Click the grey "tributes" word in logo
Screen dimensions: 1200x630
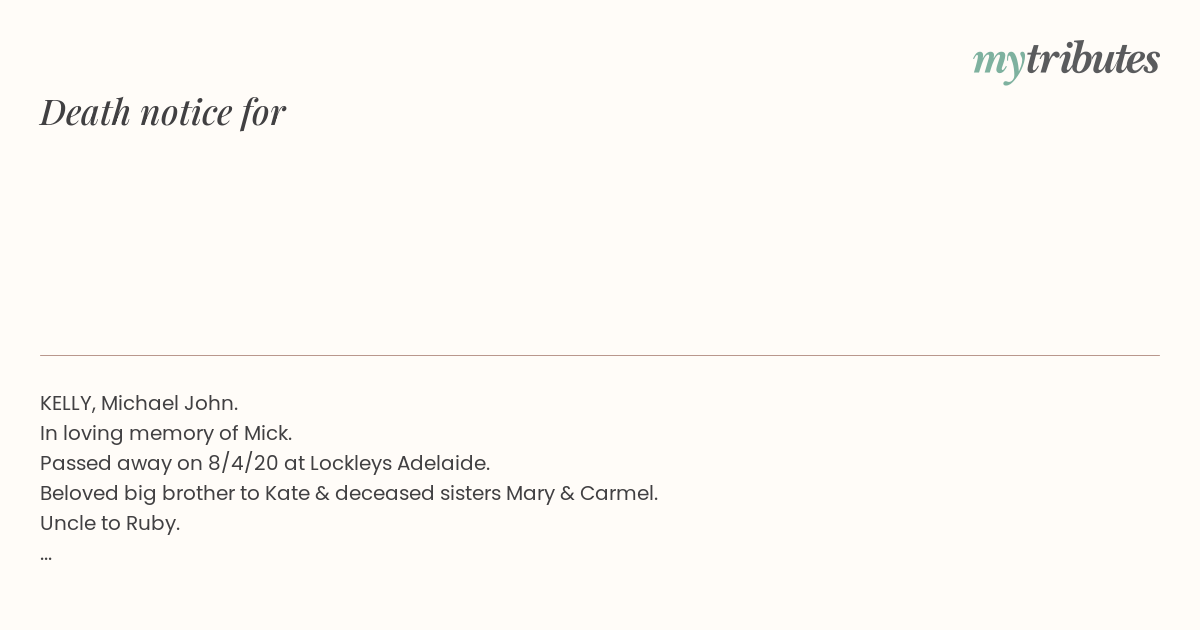tap(1093, 58)
